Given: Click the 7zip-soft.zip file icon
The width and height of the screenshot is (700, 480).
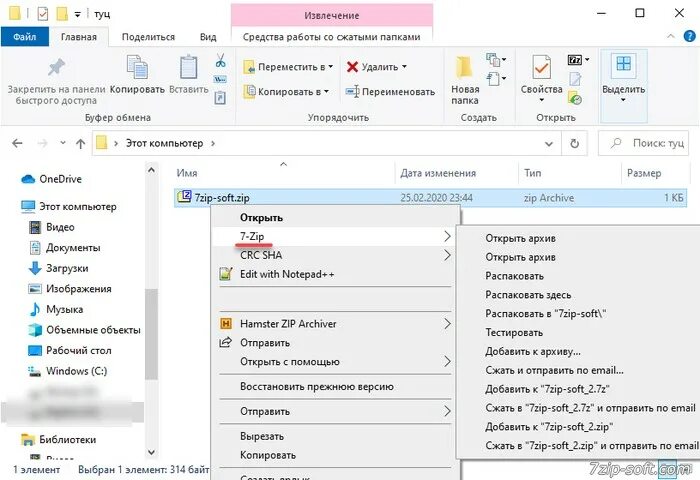Looking at the screenshot, I should (x=184, y=197).
